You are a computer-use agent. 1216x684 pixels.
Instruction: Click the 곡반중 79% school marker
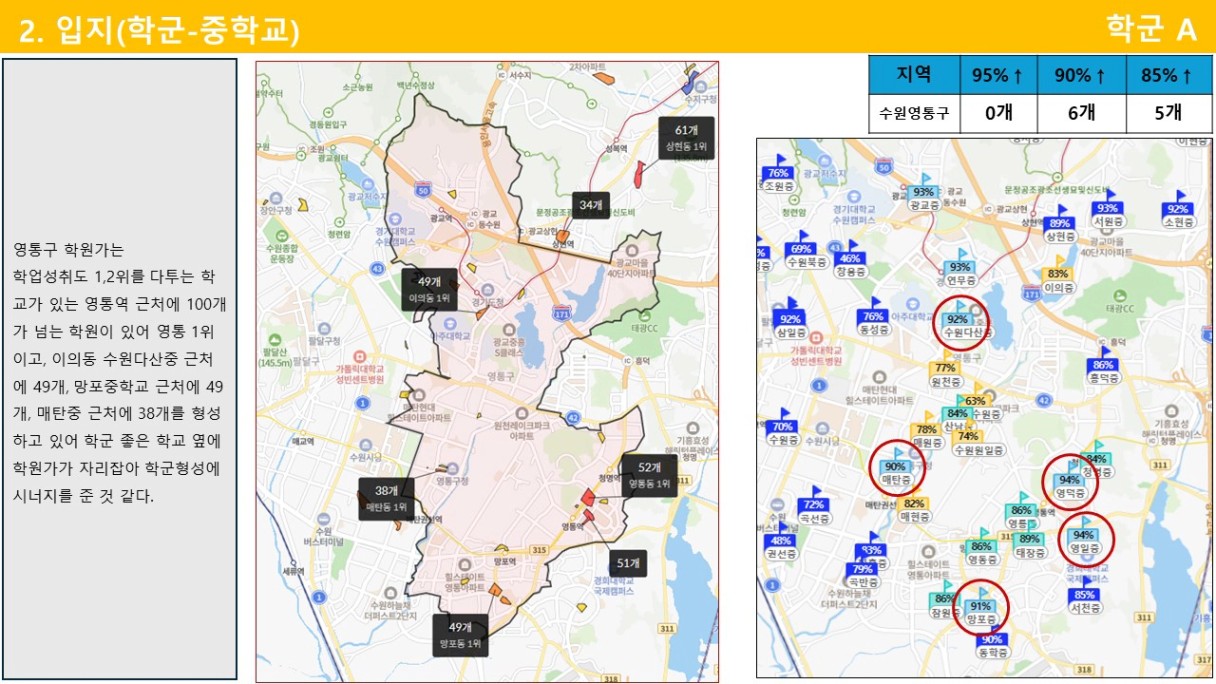coord(863,569)
